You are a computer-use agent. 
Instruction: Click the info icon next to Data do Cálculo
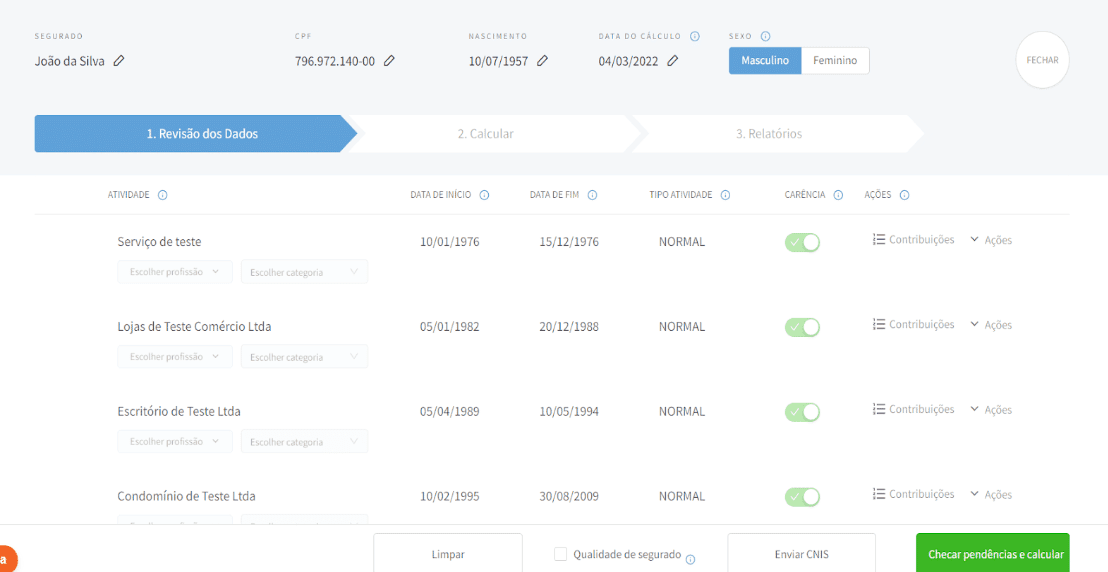click(695, 36)
